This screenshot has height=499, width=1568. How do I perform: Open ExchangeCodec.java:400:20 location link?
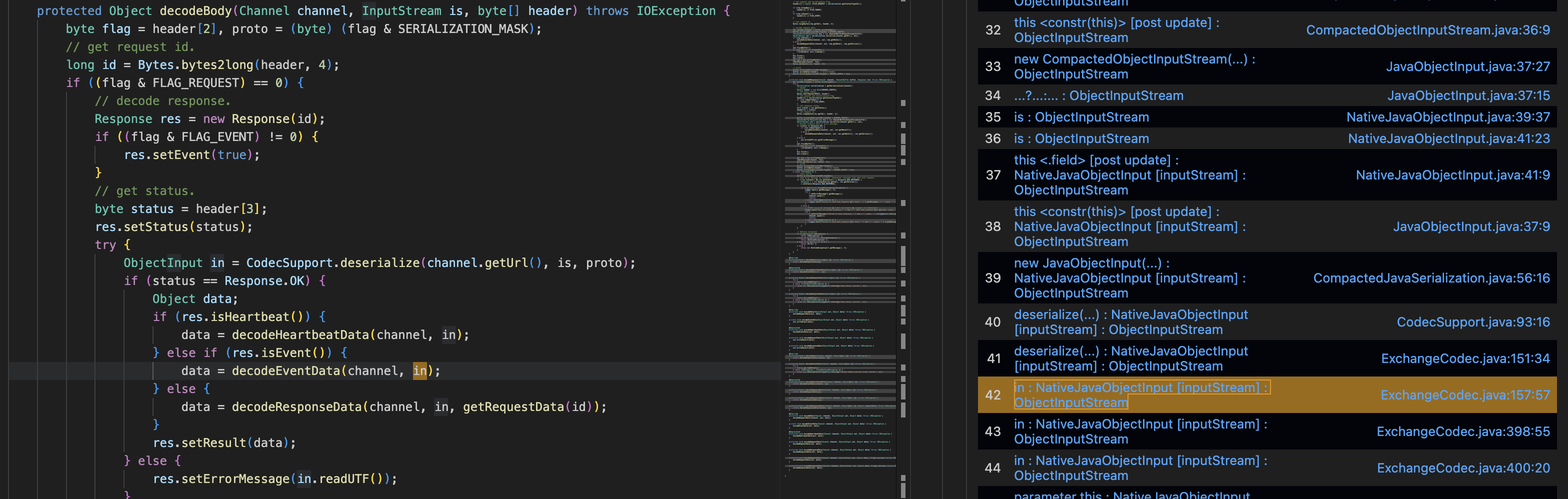pos(1463,468)
